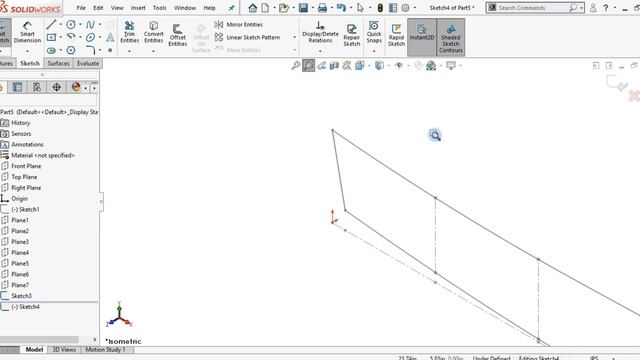Create a New document

(x=265, y=8)
